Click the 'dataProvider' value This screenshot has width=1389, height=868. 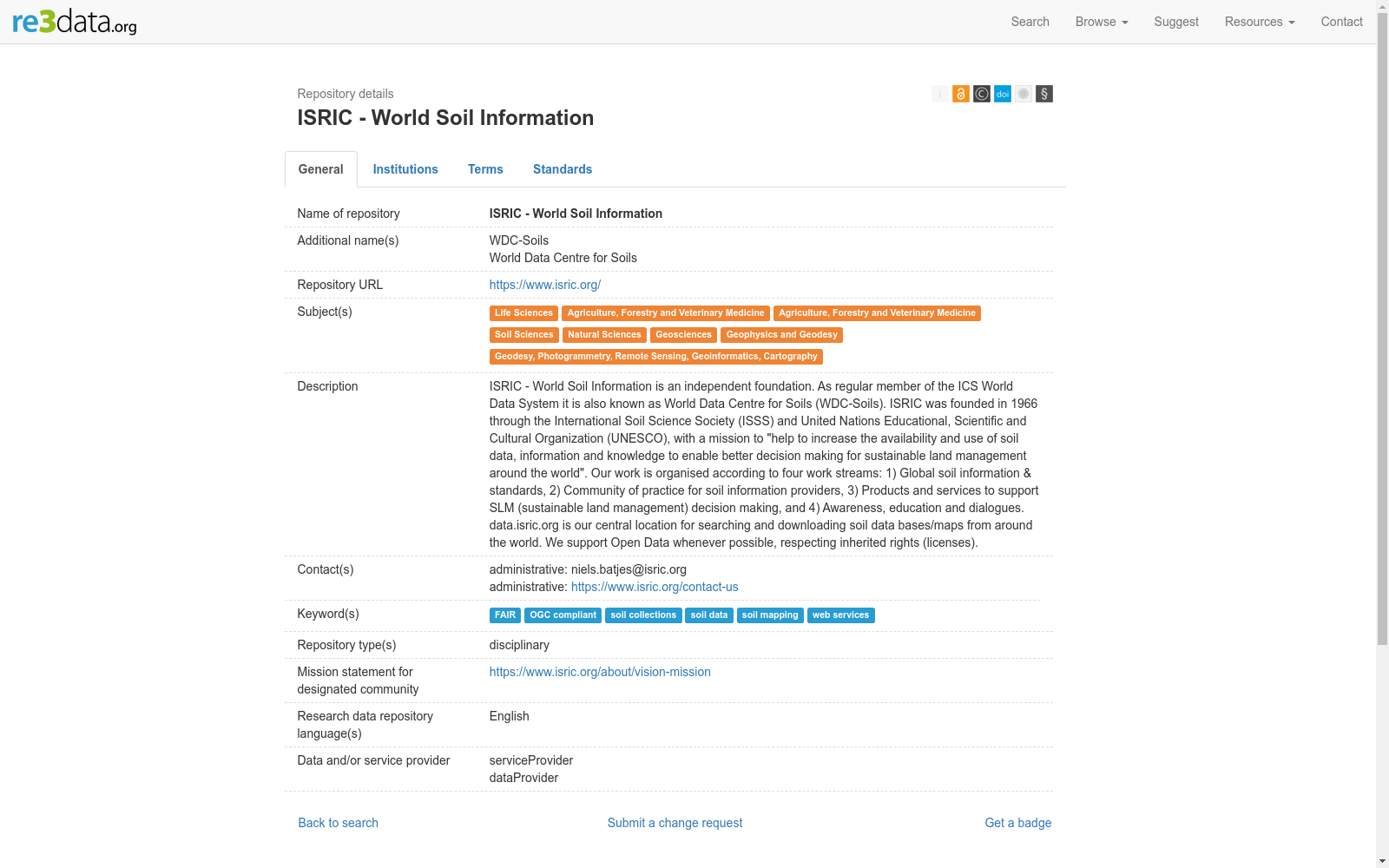coord(523,778)
